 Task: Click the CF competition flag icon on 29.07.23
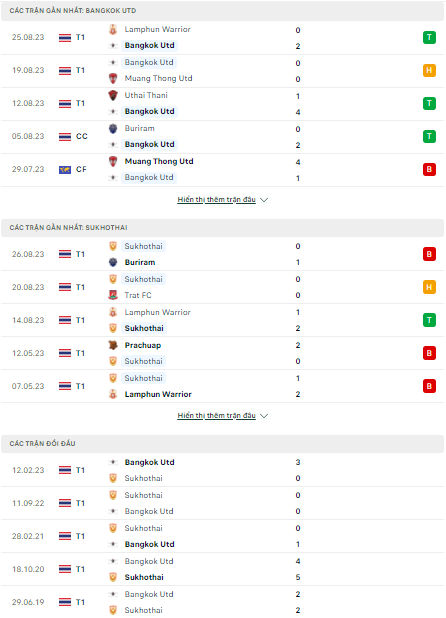[65, 169]
